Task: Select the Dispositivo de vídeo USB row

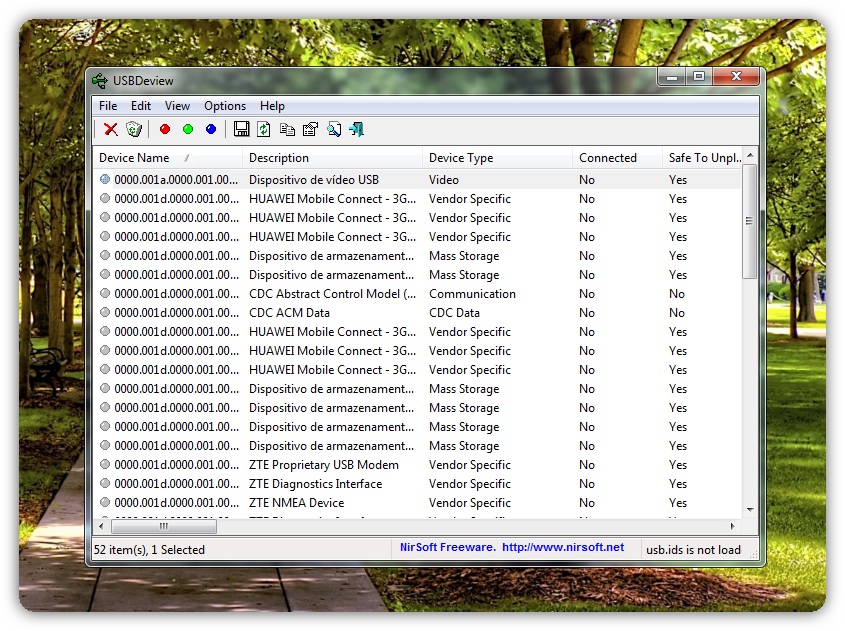Action: click(x=418, y=179)
